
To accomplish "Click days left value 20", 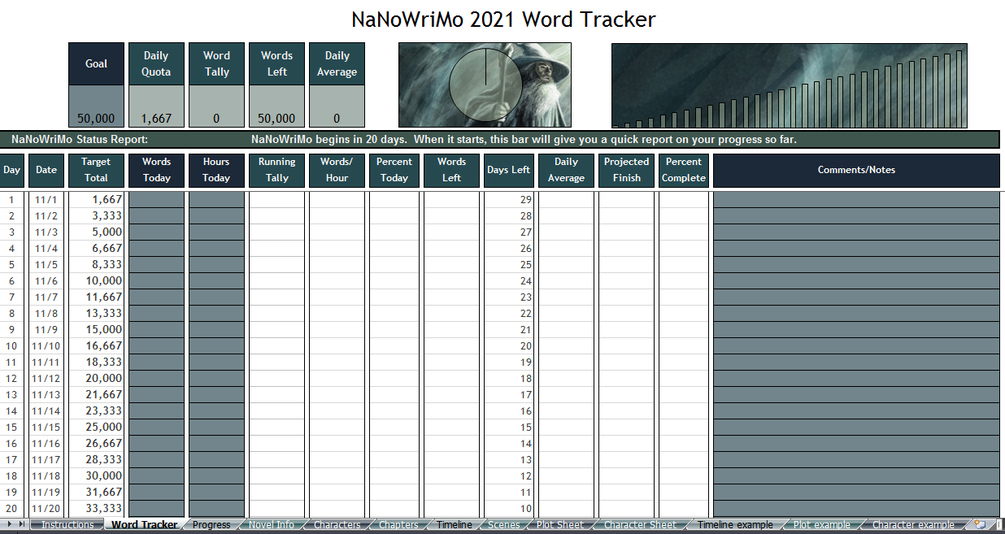I will (x=509, y=346).
